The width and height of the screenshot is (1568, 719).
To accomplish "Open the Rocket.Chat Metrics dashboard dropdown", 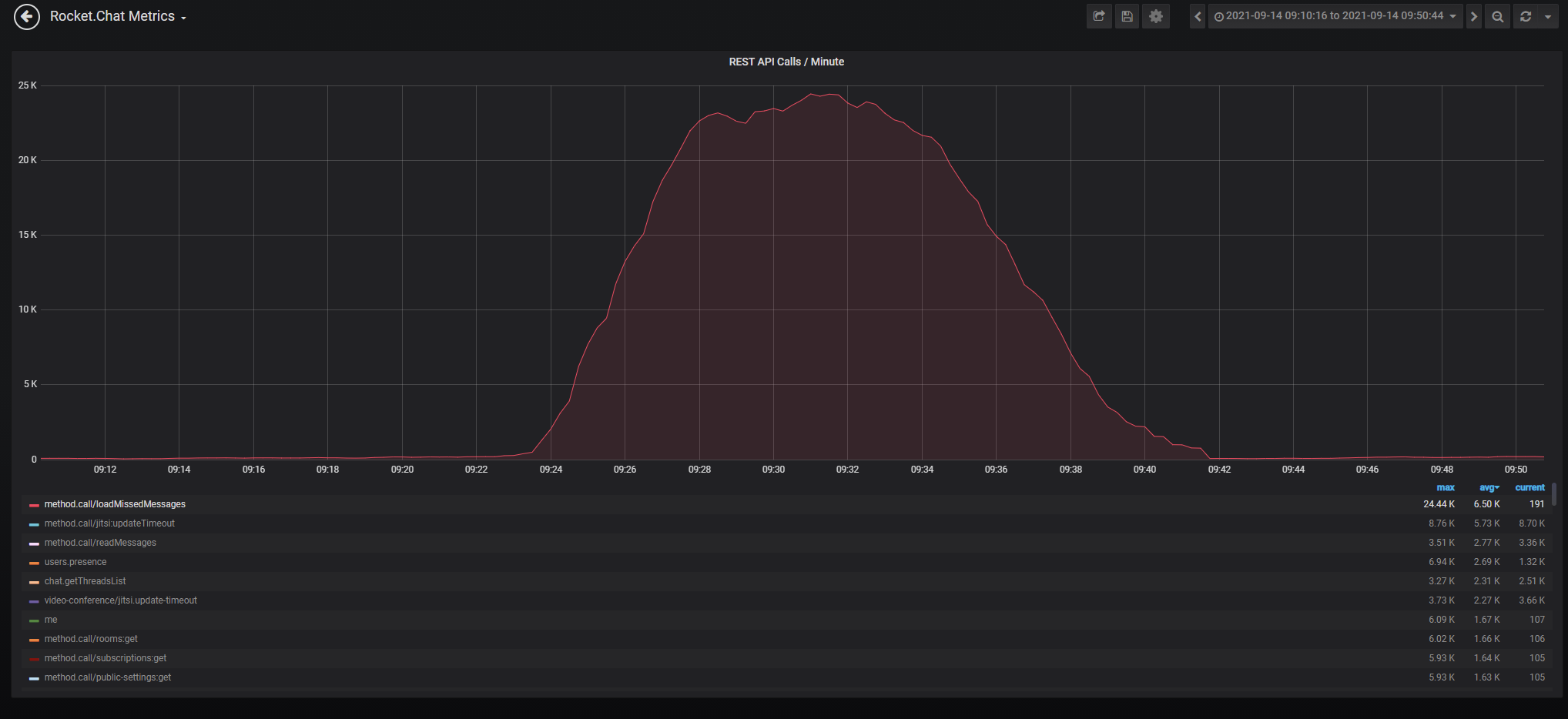I will 117,15.
